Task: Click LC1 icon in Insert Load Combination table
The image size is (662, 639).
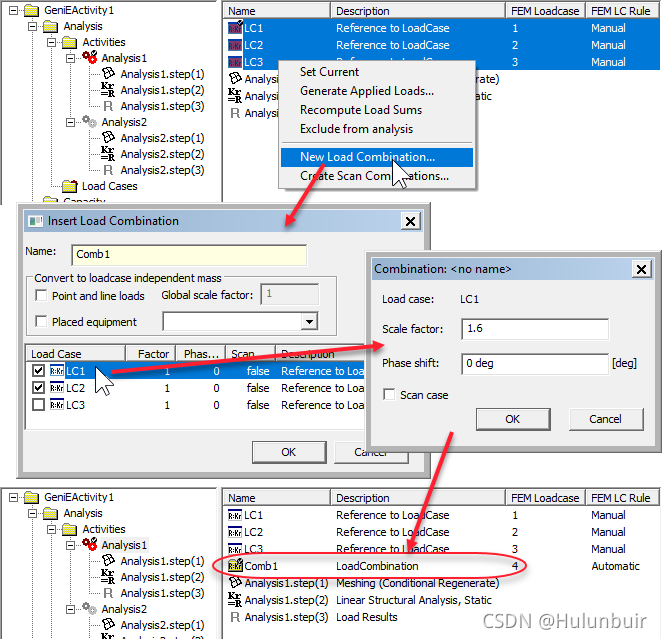Action: (x=57, y=371)
